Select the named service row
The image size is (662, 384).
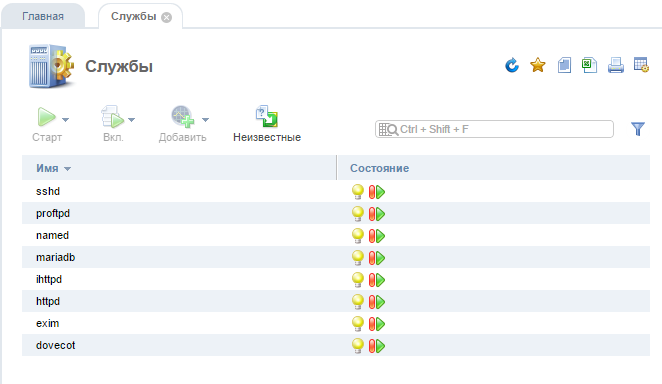[x=336, y=235]
